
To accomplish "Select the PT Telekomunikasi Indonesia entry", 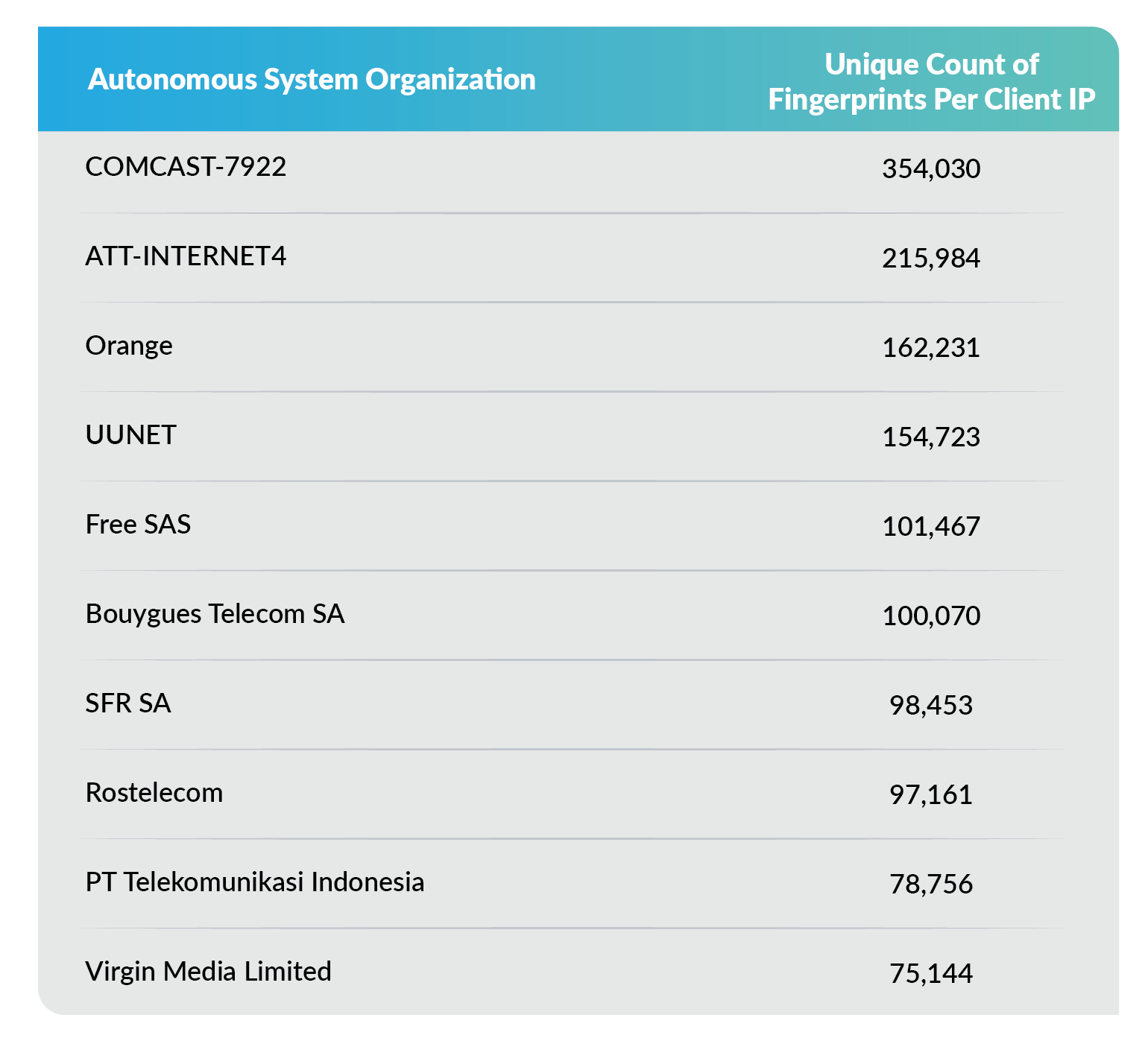I will [x=255, y=882].
